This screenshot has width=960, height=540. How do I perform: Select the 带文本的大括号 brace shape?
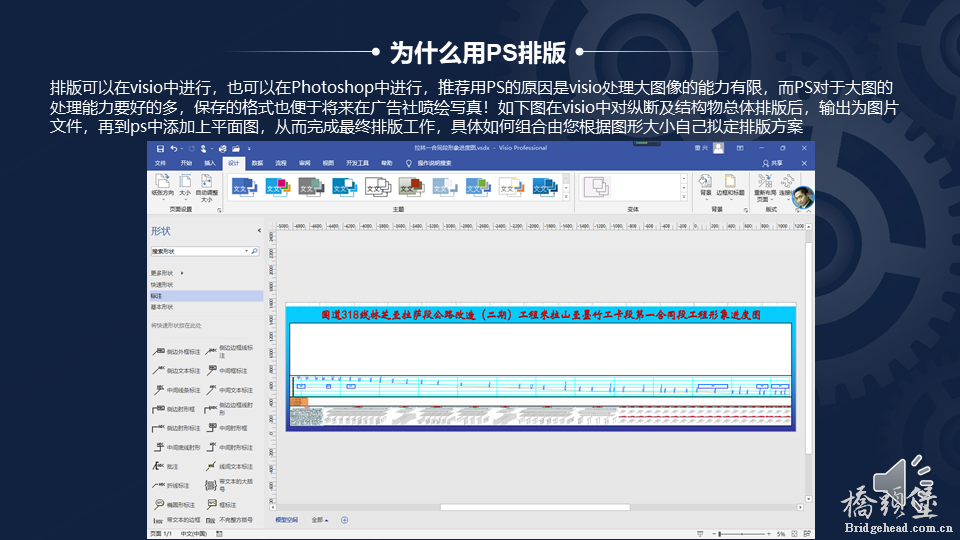[230, 486]
